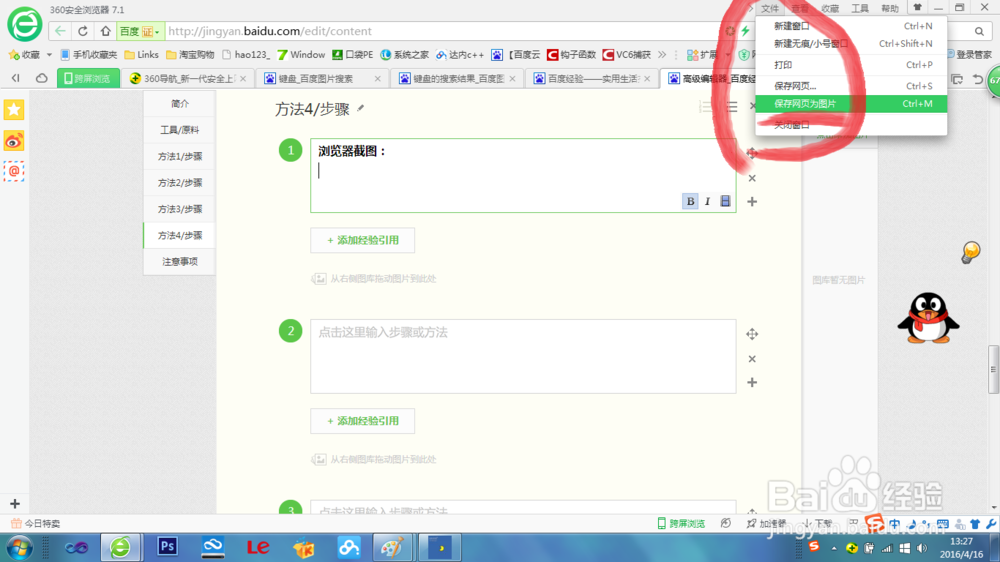Viewport: 1000px width, 562px height.
Task: Click first 添加经验引用 button
Action: click(362, 240)
